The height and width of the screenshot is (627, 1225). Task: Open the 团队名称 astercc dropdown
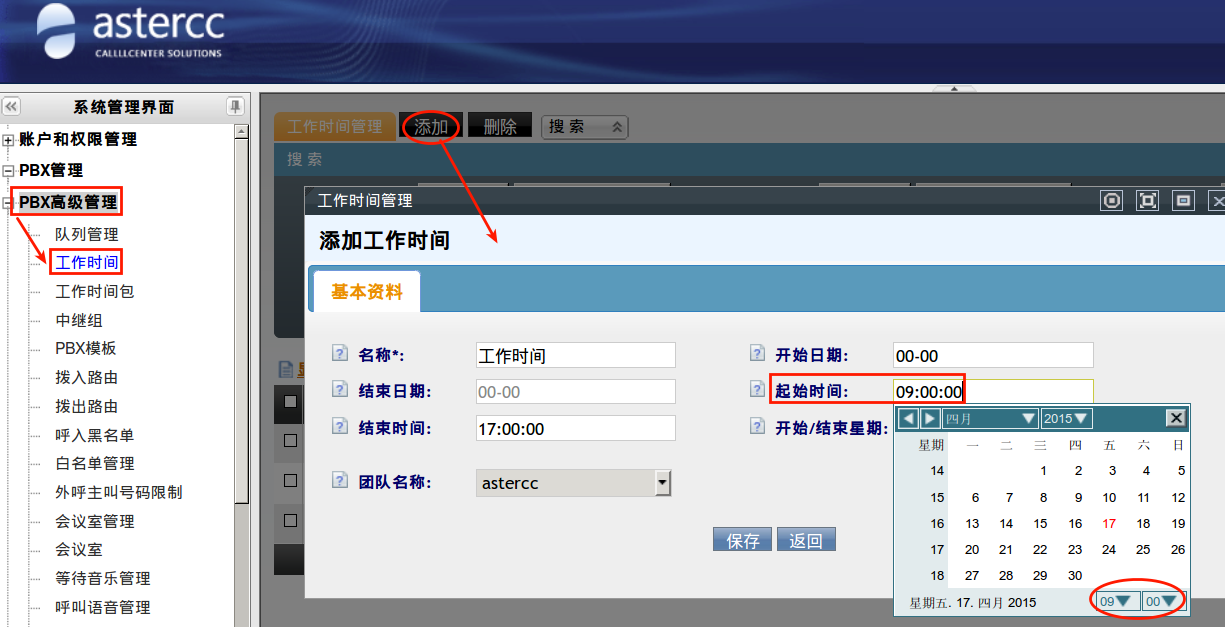(x=662, y=483)
